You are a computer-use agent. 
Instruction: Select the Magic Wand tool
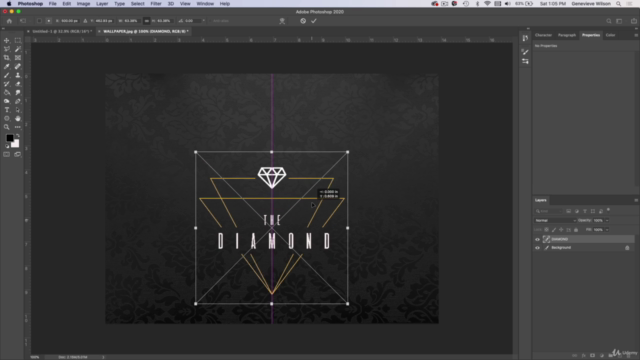point(18,49)
